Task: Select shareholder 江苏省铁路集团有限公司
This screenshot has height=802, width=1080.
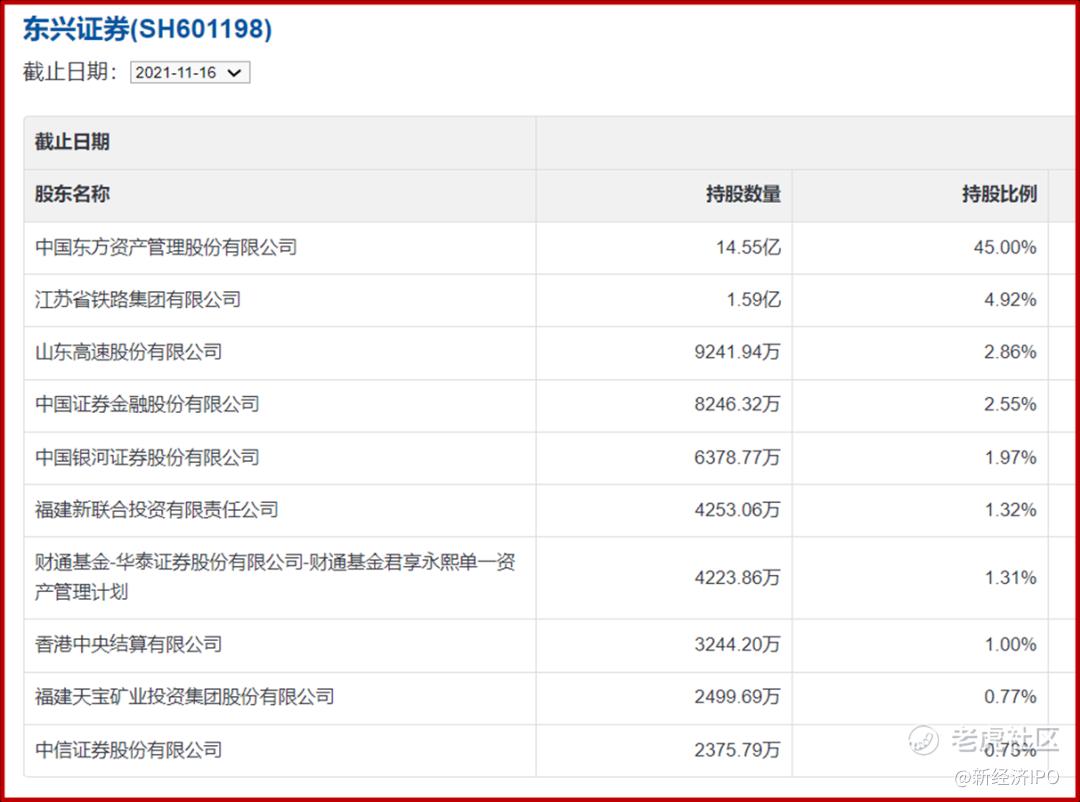Action: tap(138, 300)
